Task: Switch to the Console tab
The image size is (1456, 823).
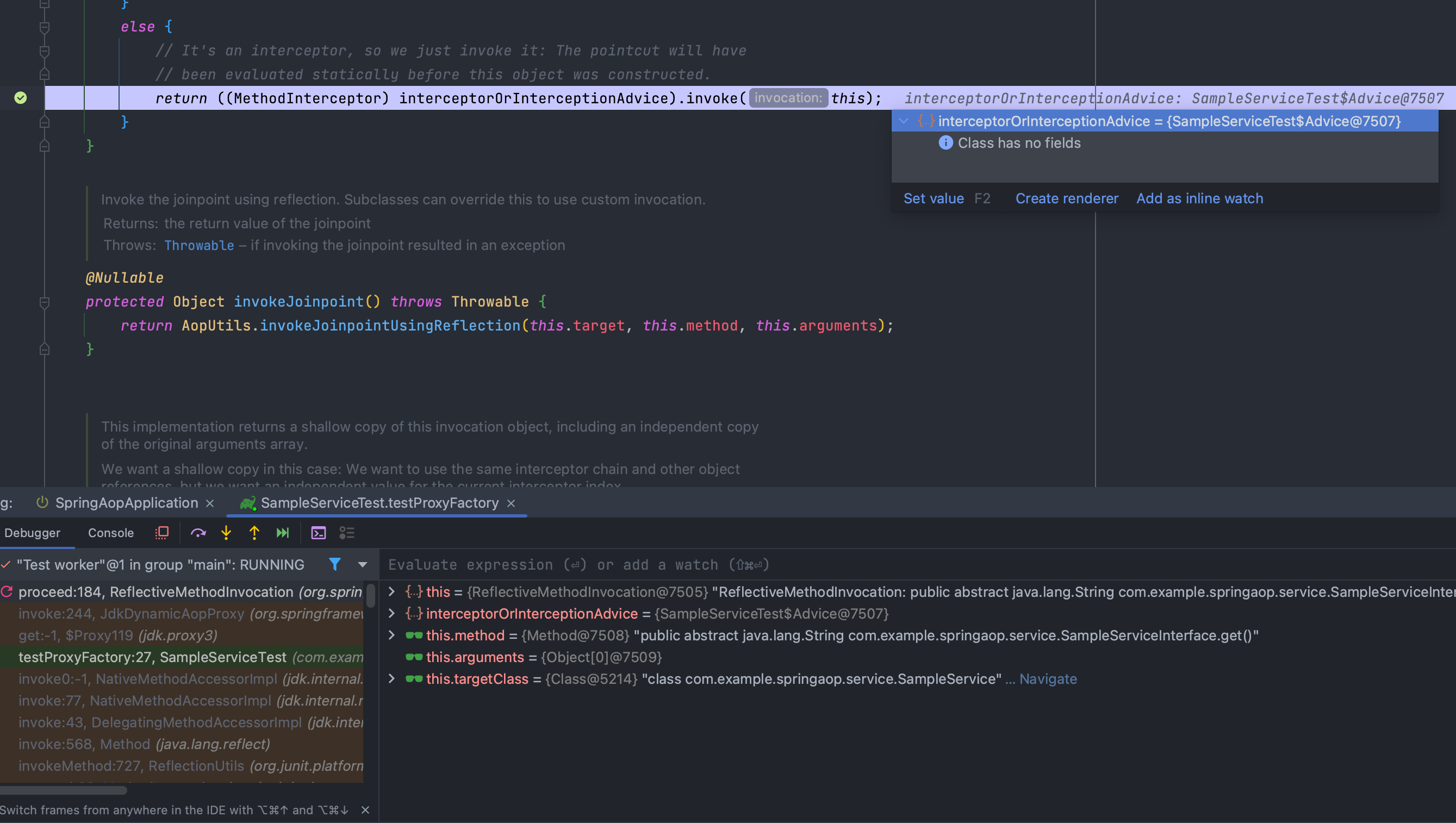Action: [x=111, y=533]
